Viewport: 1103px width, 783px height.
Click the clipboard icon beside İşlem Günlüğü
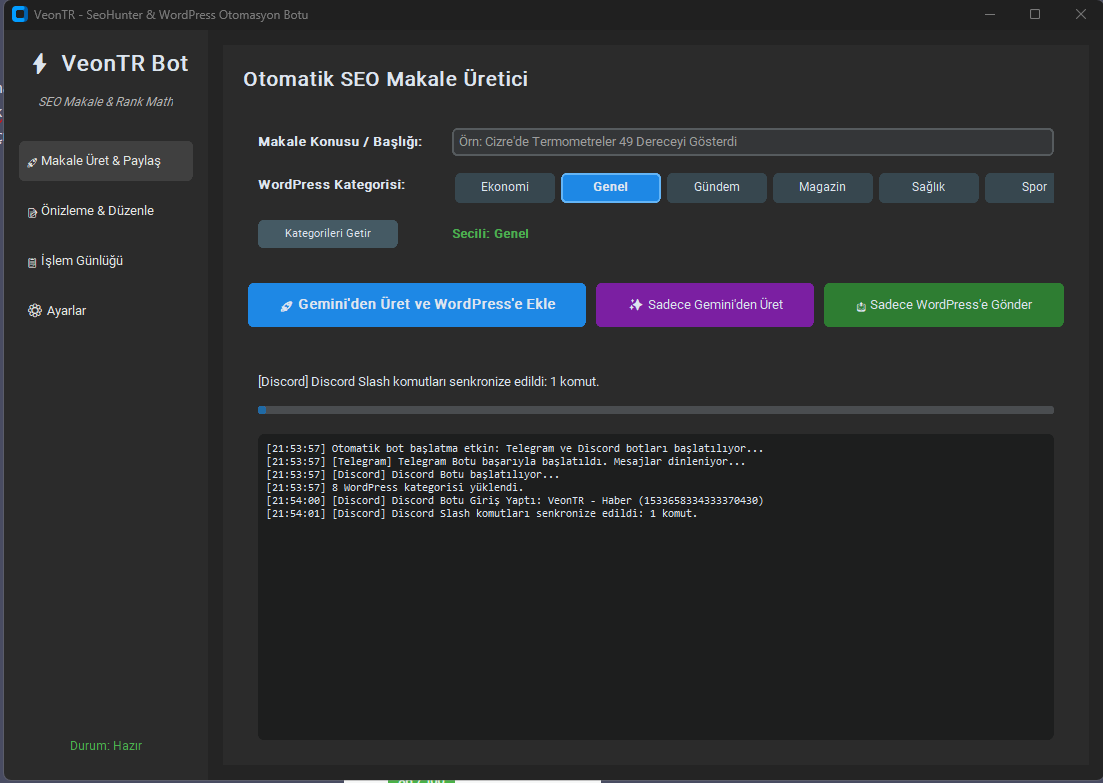32,262
